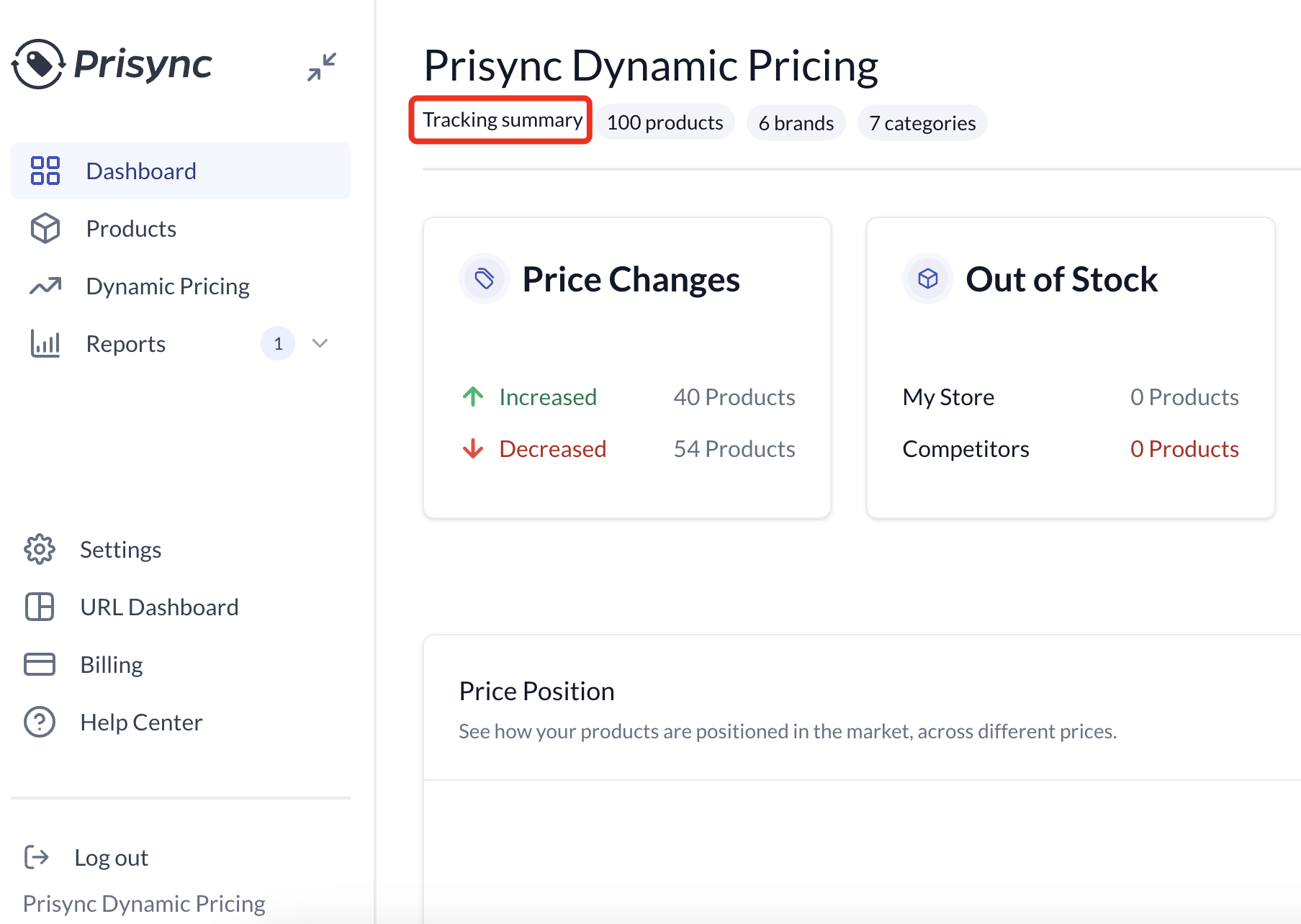Click the Out of Stock cube icon
The height and width of the screenshot is (924, 1301).
tap(927, 278)
